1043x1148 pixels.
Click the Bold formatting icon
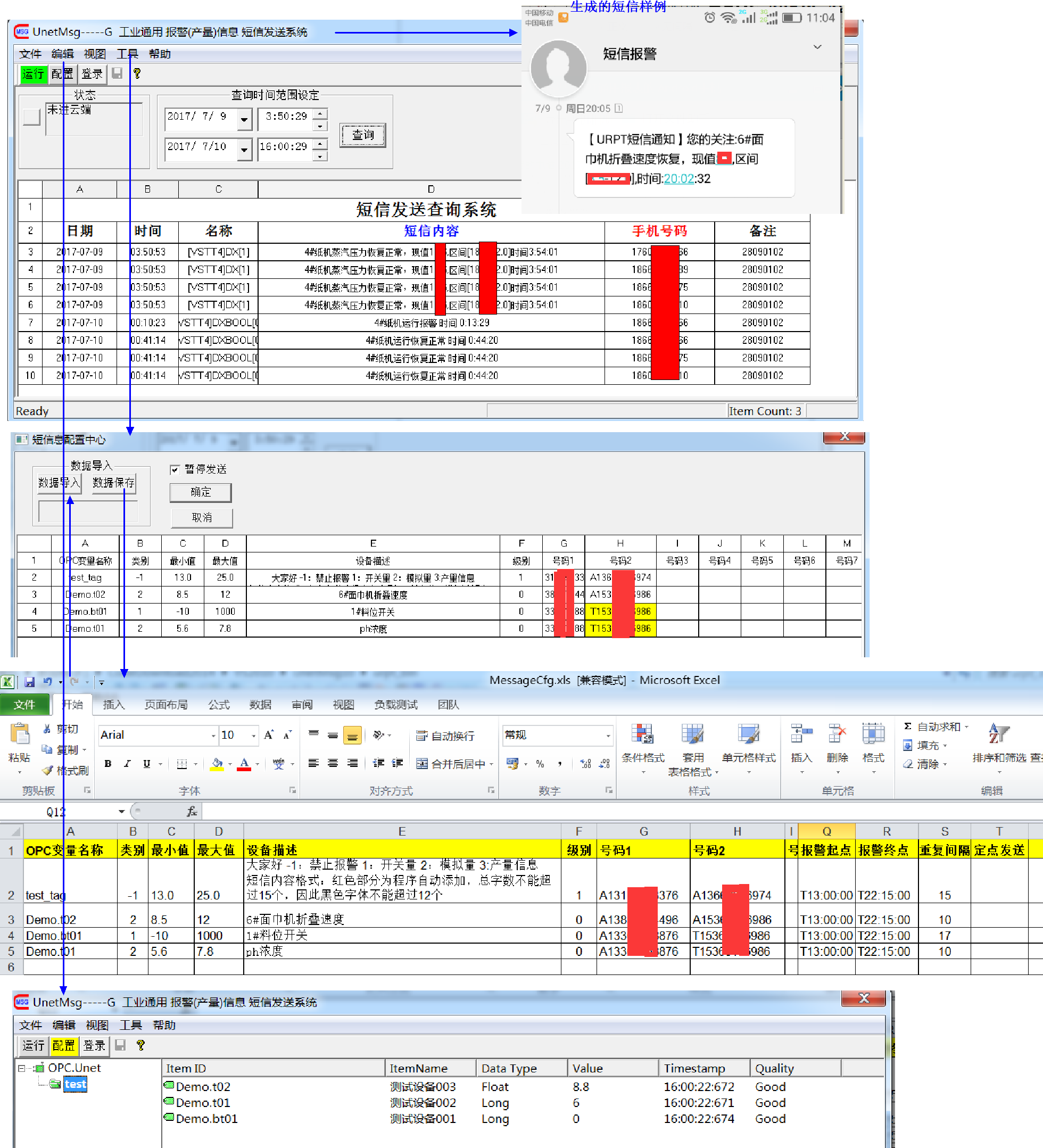click(x=107, y=764)
